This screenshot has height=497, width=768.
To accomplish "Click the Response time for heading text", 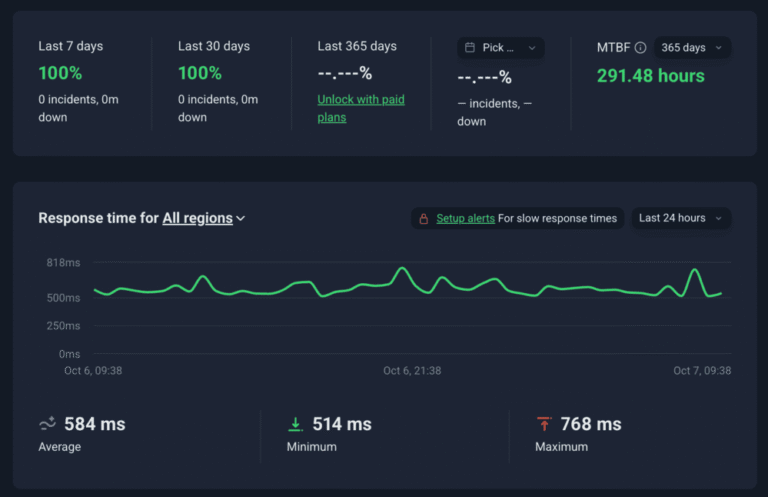I will coord(98,218).
